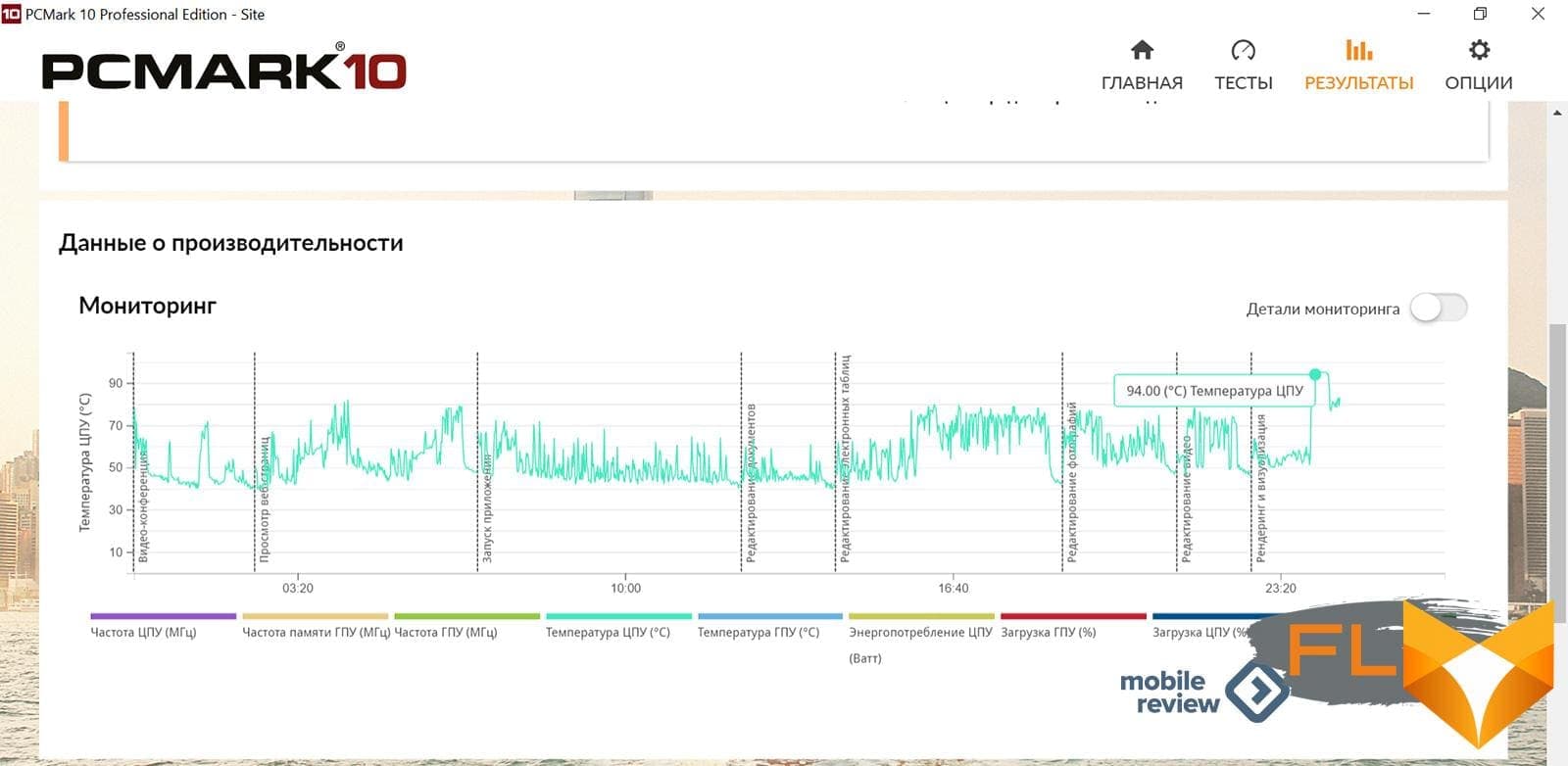Click the Редактирование видео marker line

1177,462
